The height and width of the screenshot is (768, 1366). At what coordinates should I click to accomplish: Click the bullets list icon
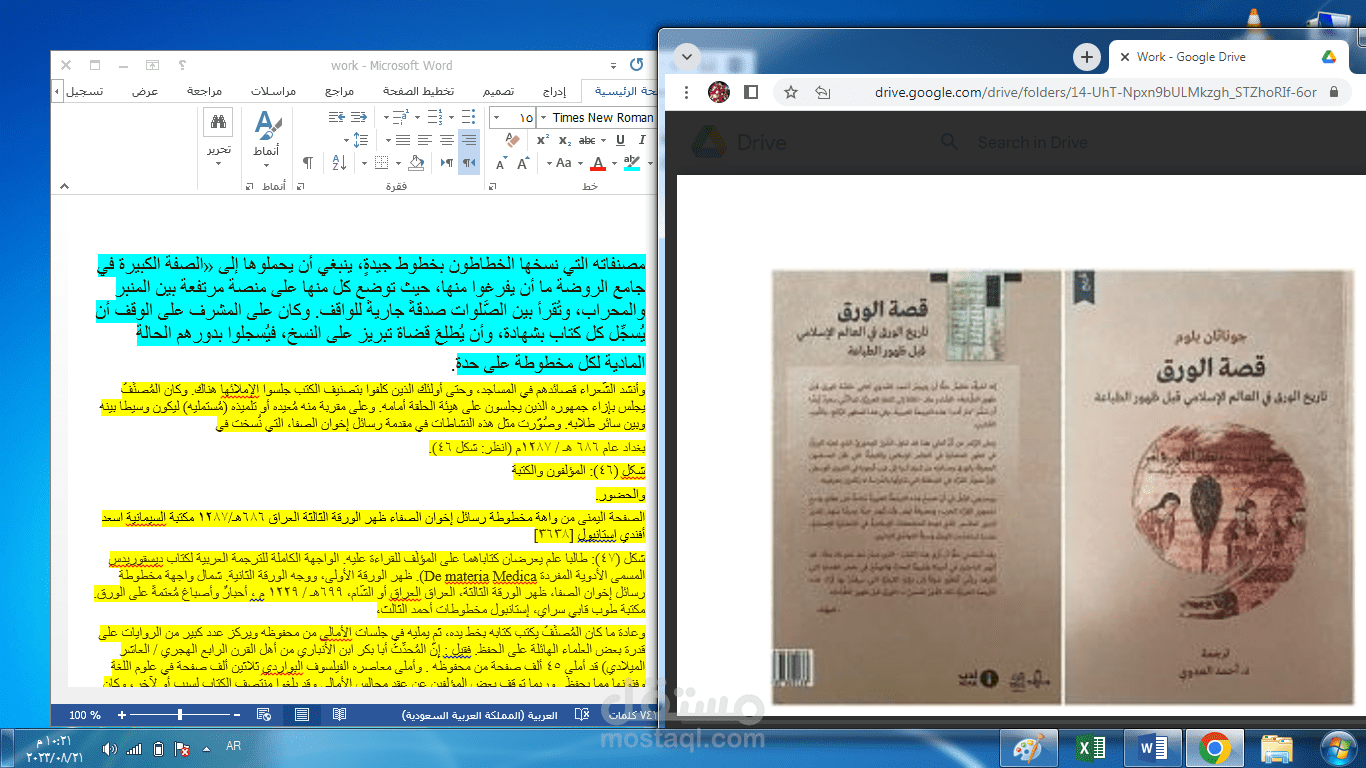pos(469,117)
